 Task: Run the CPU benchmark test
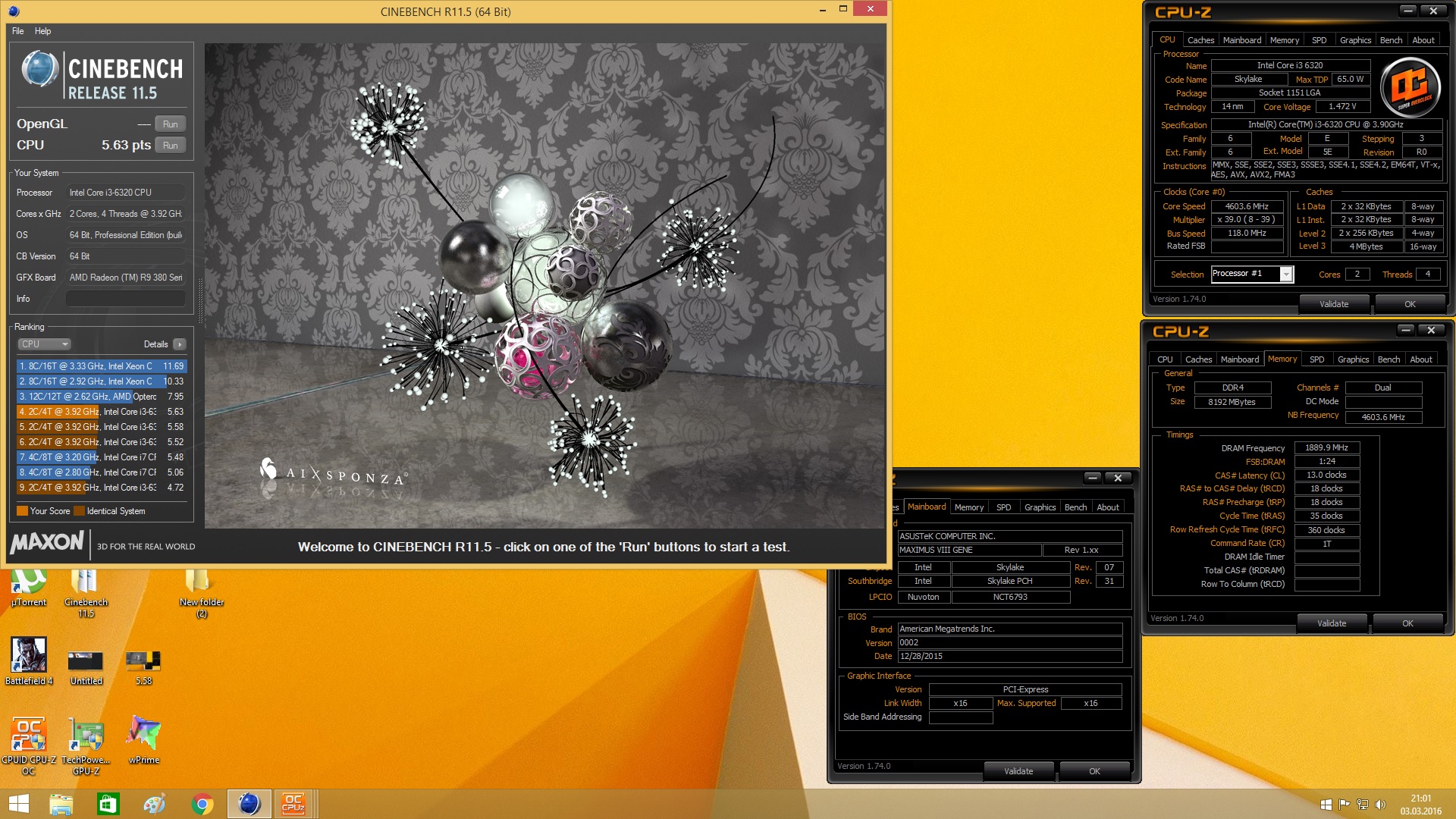(171, 146)
